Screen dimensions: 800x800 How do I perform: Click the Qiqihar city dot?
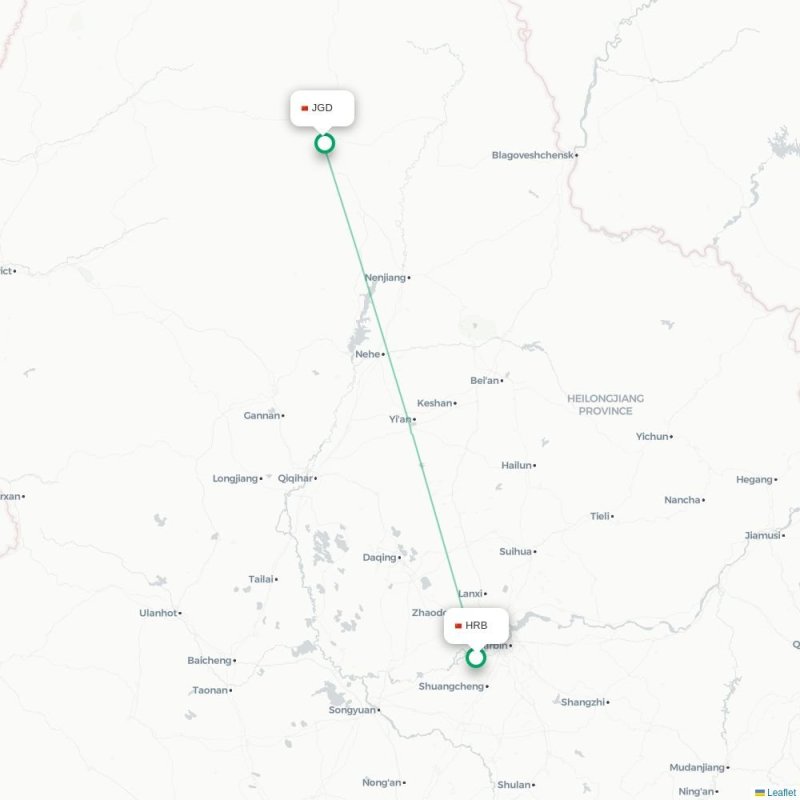pos(315,479)
